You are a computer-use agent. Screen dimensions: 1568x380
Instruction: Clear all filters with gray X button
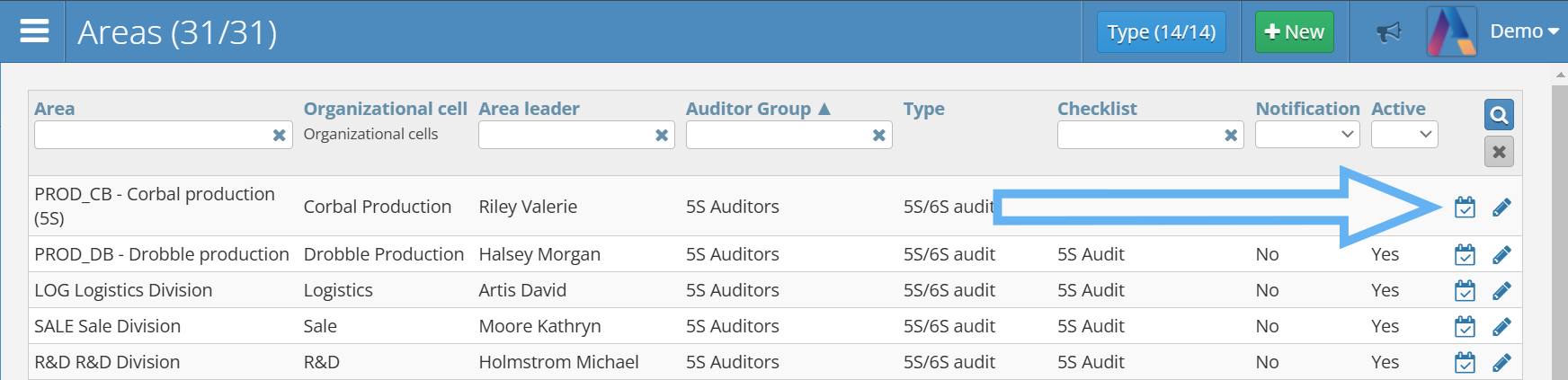point(1499,152)
